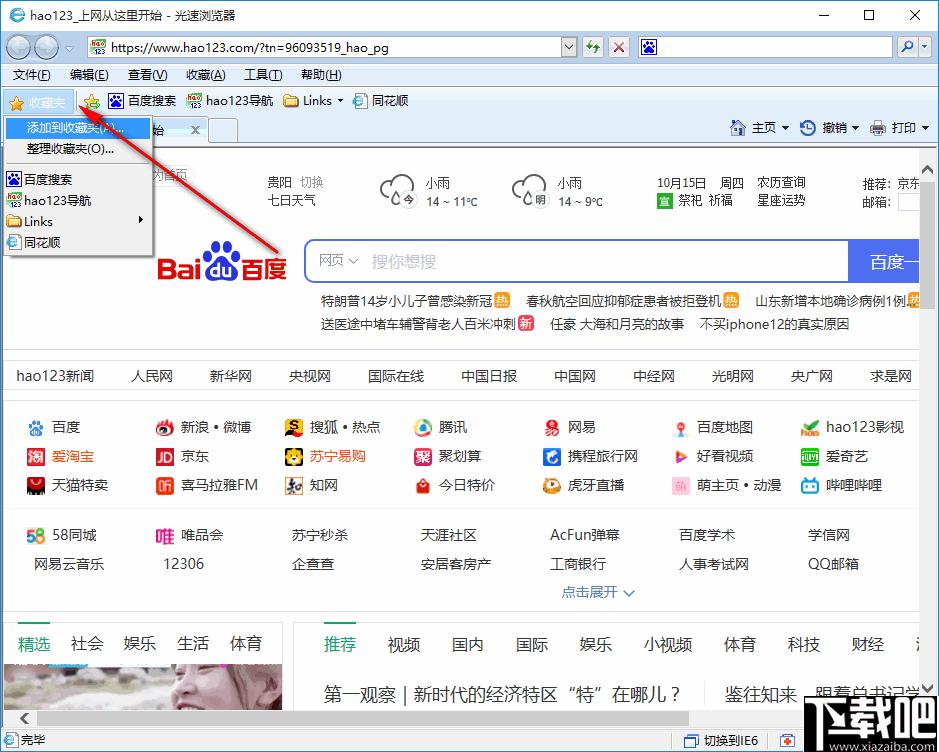Click the browser forward arrow button
The width and height of the screenshot is (939, 752).
click(x=46, y=47)
